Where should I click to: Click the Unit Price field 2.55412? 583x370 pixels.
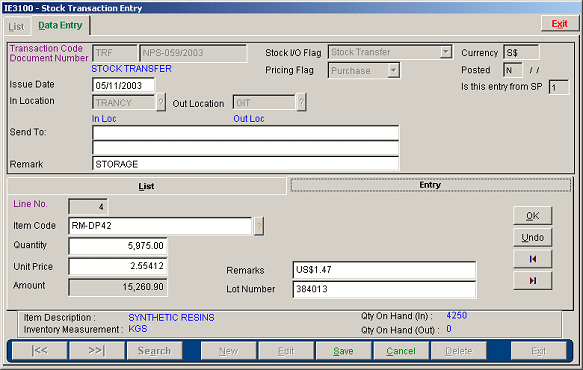coord(117,266)
